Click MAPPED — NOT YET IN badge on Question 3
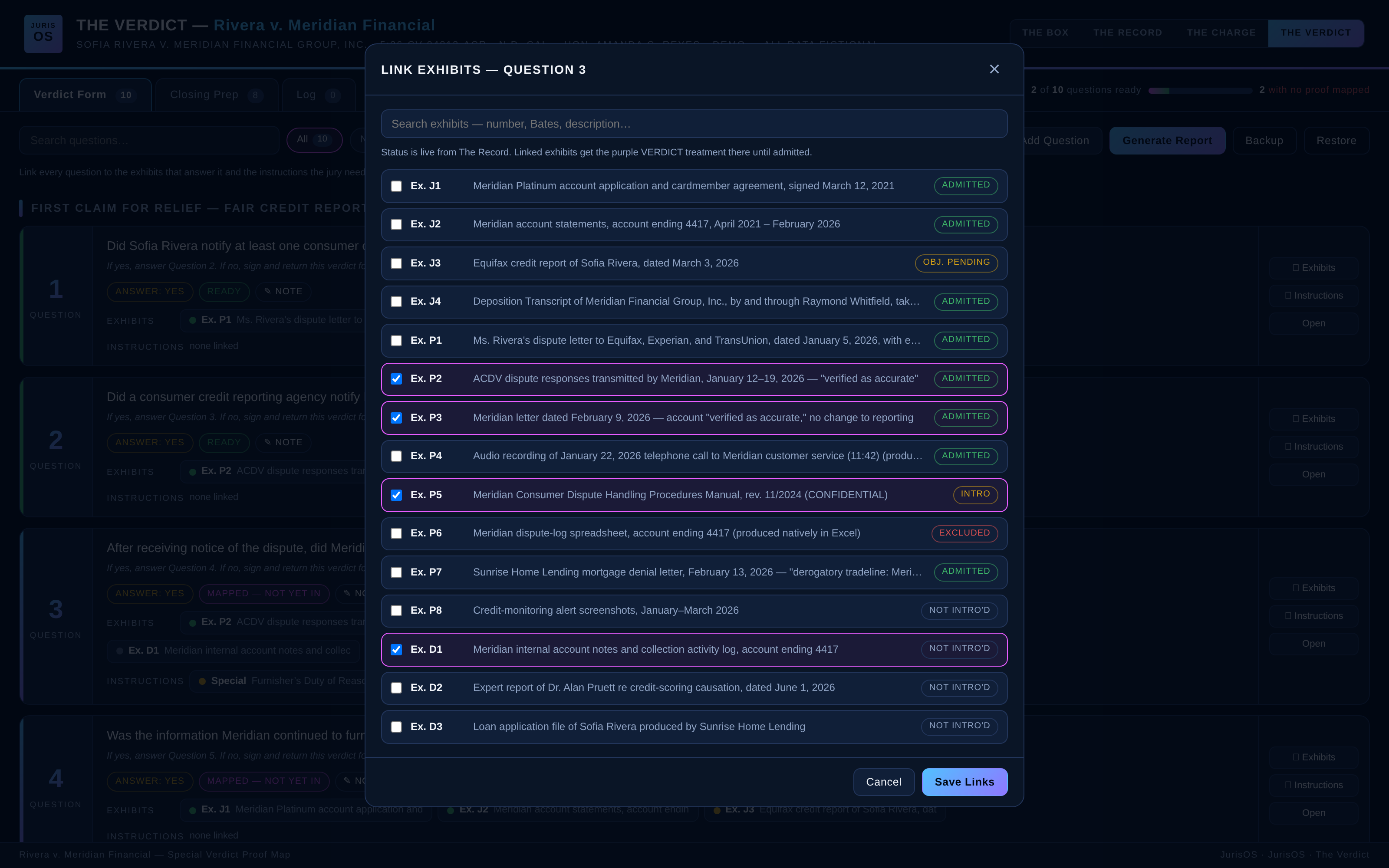 point(264,594)
